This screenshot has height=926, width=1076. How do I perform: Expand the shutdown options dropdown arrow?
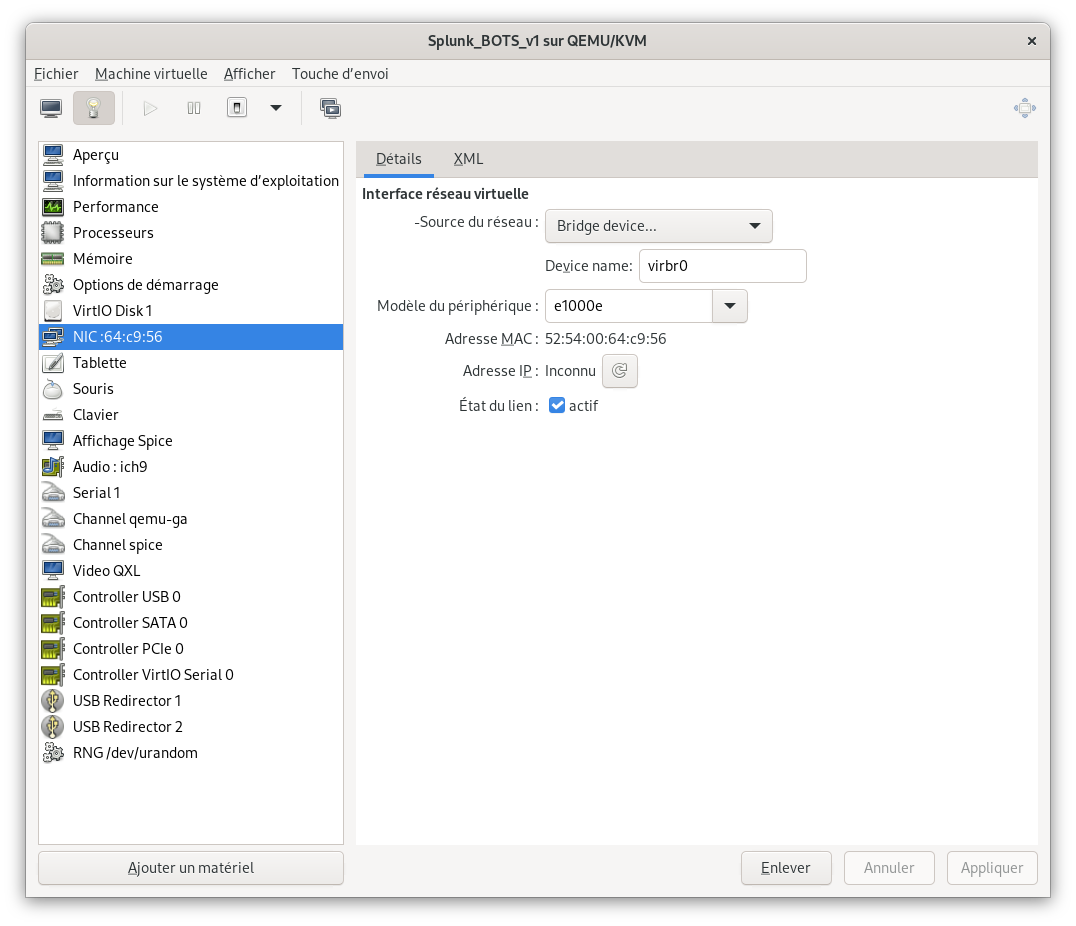click(x=276, y=108)
